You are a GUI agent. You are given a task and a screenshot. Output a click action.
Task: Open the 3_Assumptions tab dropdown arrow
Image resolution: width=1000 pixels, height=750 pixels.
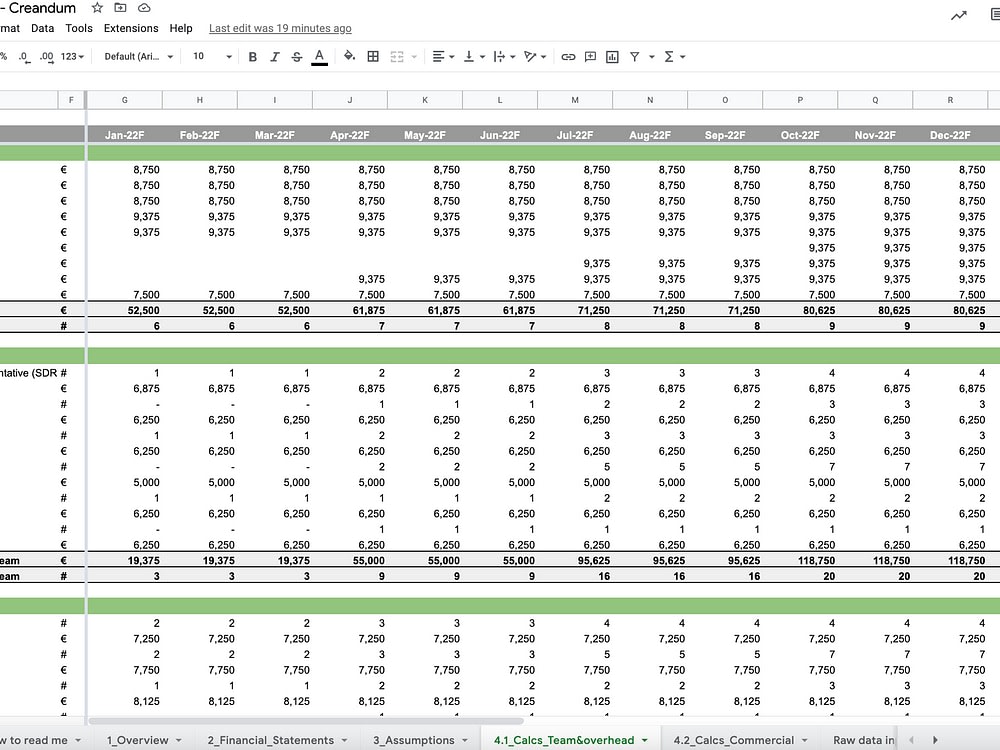465,740
